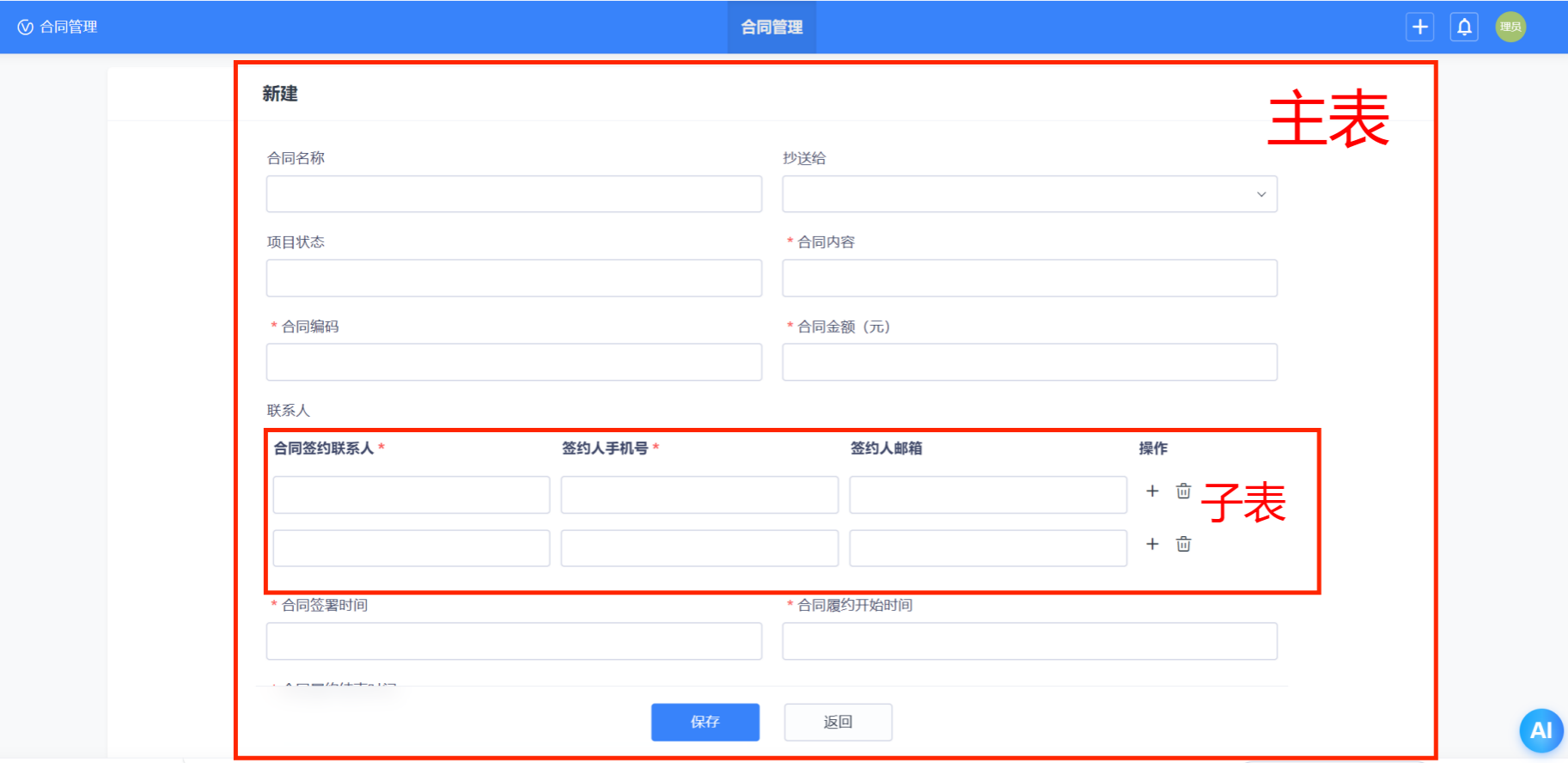Viewport: 1568px width, 763px height.
Task: Focus the 合同内容 input field
Action: [1029, 278]
